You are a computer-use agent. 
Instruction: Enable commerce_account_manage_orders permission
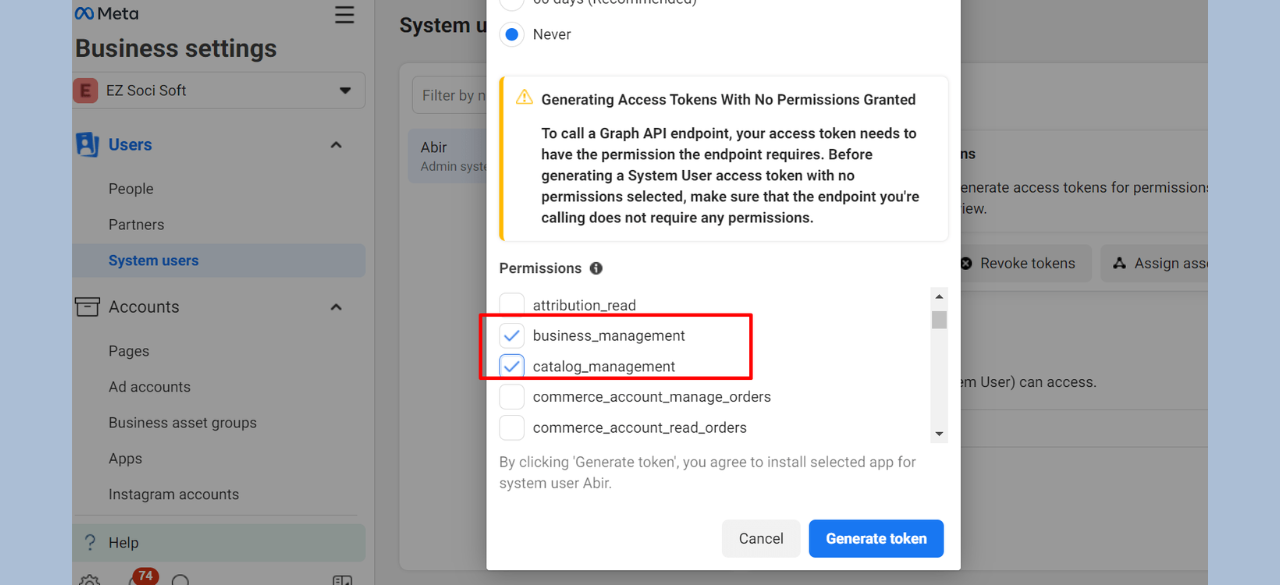(x=512, y=397)
